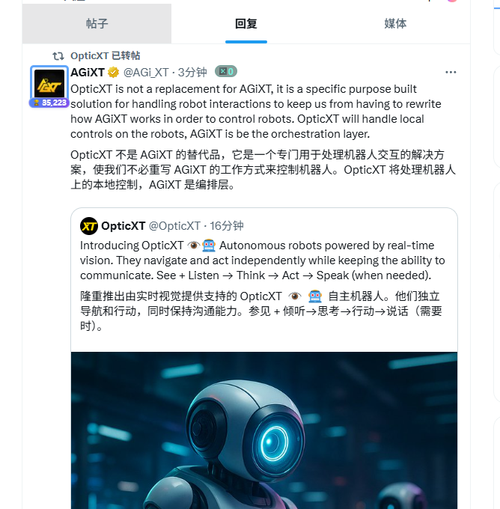Open the @AGi_XT handle link

pyautogui.click(x=146, y=72)
